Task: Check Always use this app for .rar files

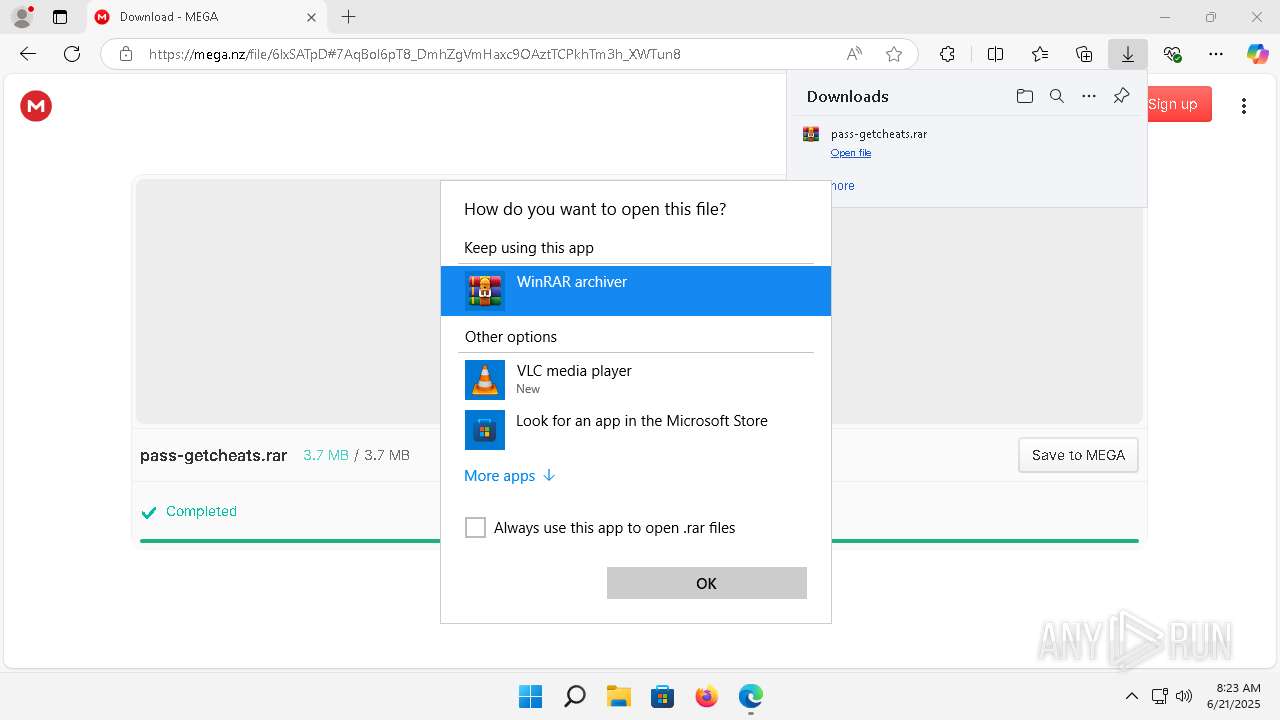Action: click(x=475, y=528)
